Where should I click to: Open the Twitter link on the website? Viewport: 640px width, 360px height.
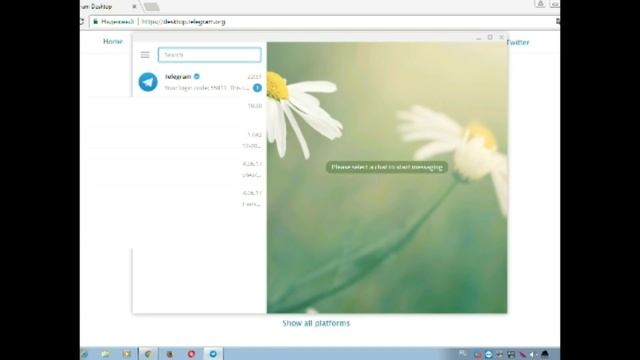click(x=518, y=42)
